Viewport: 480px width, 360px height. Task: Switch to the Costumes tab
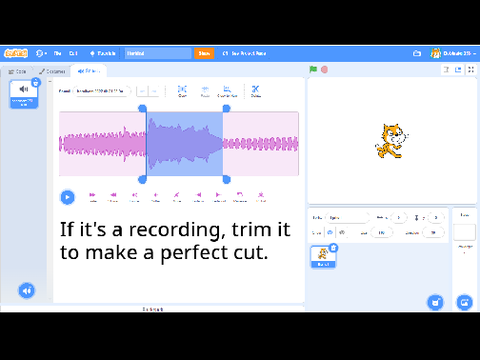point(52,71)
